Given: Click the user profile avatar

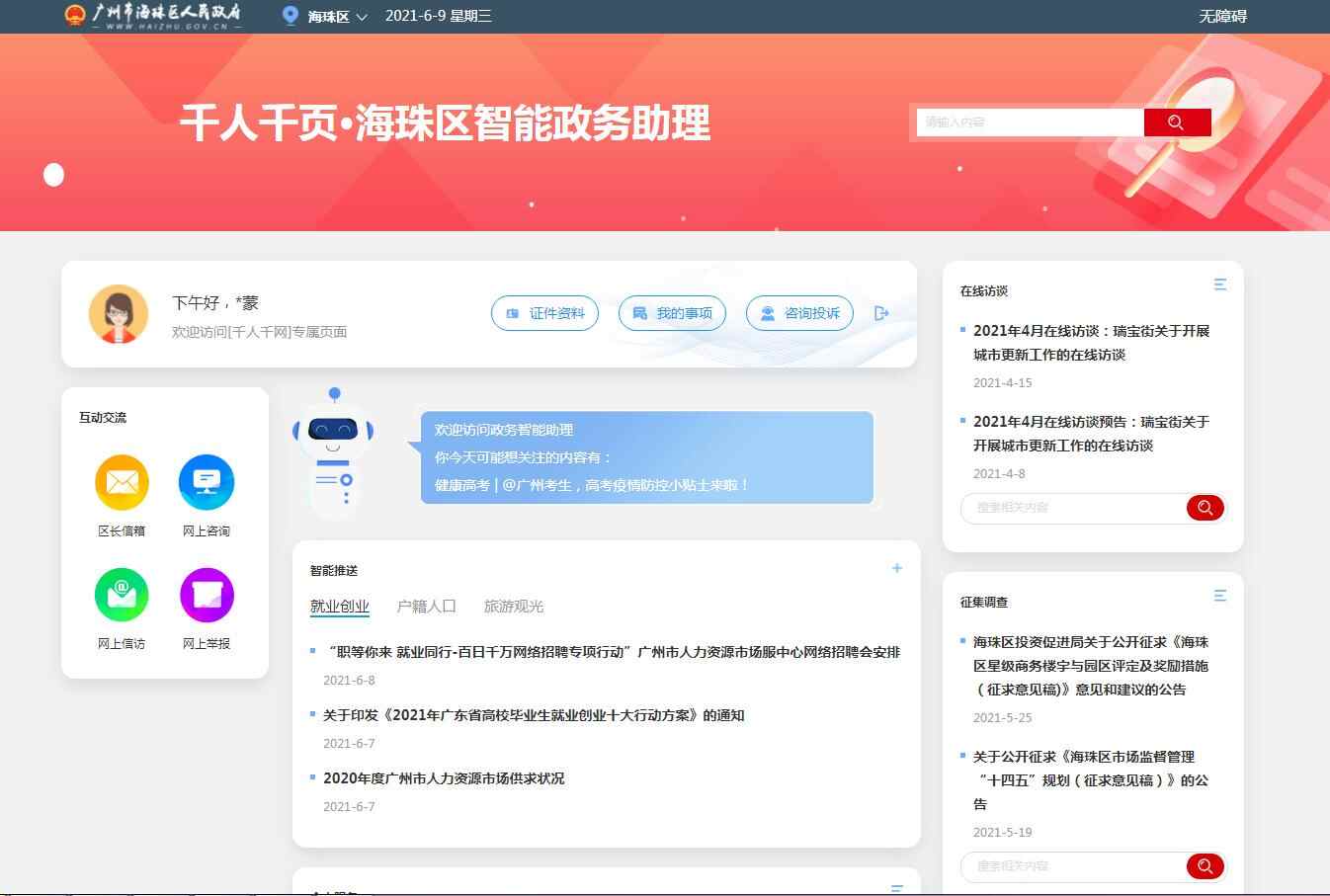Looking at the screenshot, I should [119, 314].
